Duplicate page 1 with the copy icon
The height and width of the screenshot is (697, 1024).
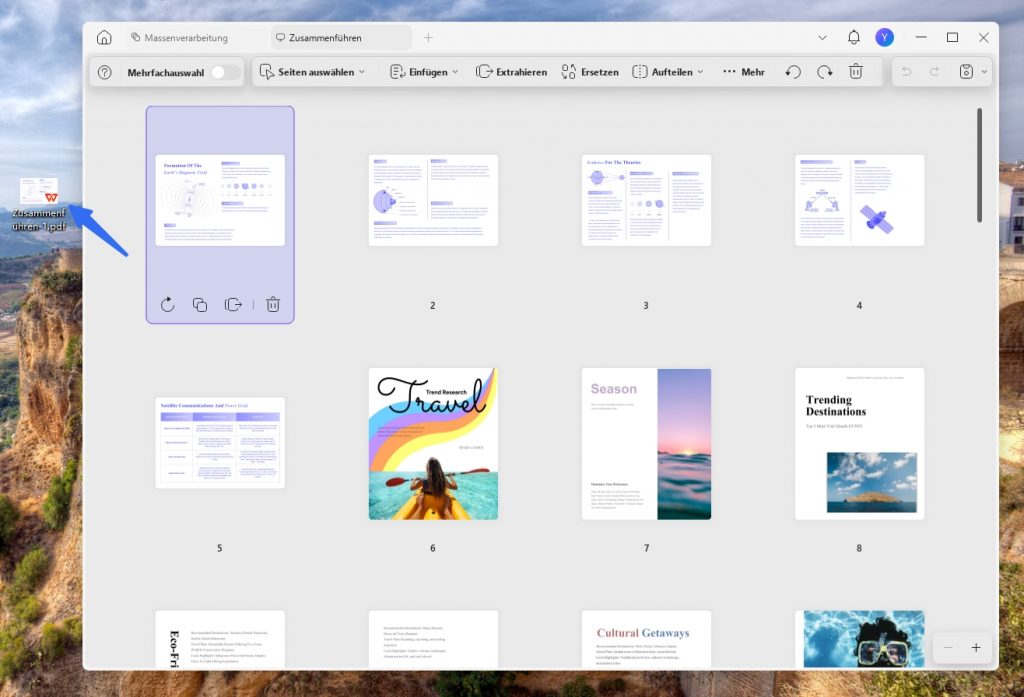point(200,304)
